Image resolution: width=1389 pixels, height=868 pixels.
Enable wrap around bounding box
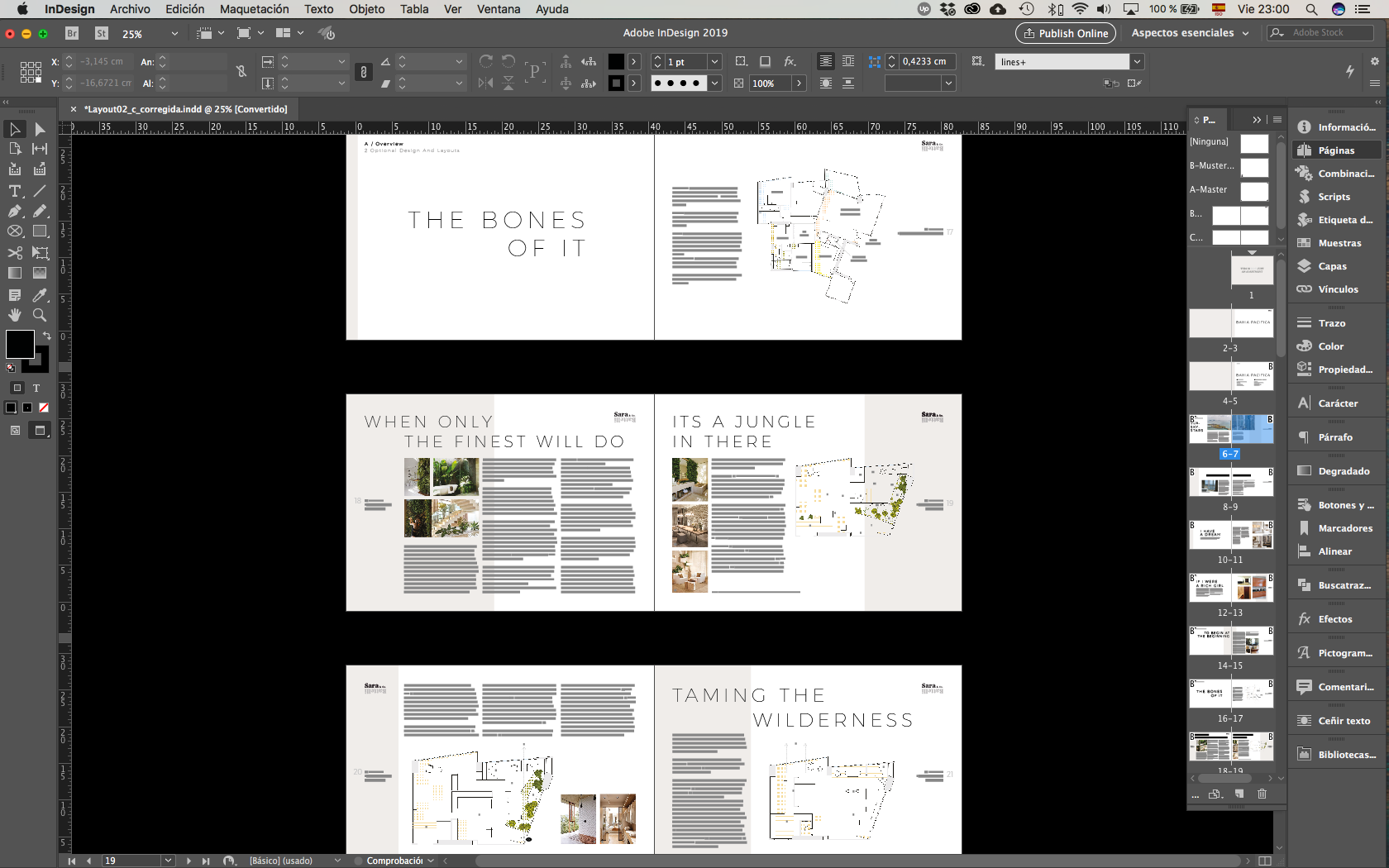[x=848, y=61]
